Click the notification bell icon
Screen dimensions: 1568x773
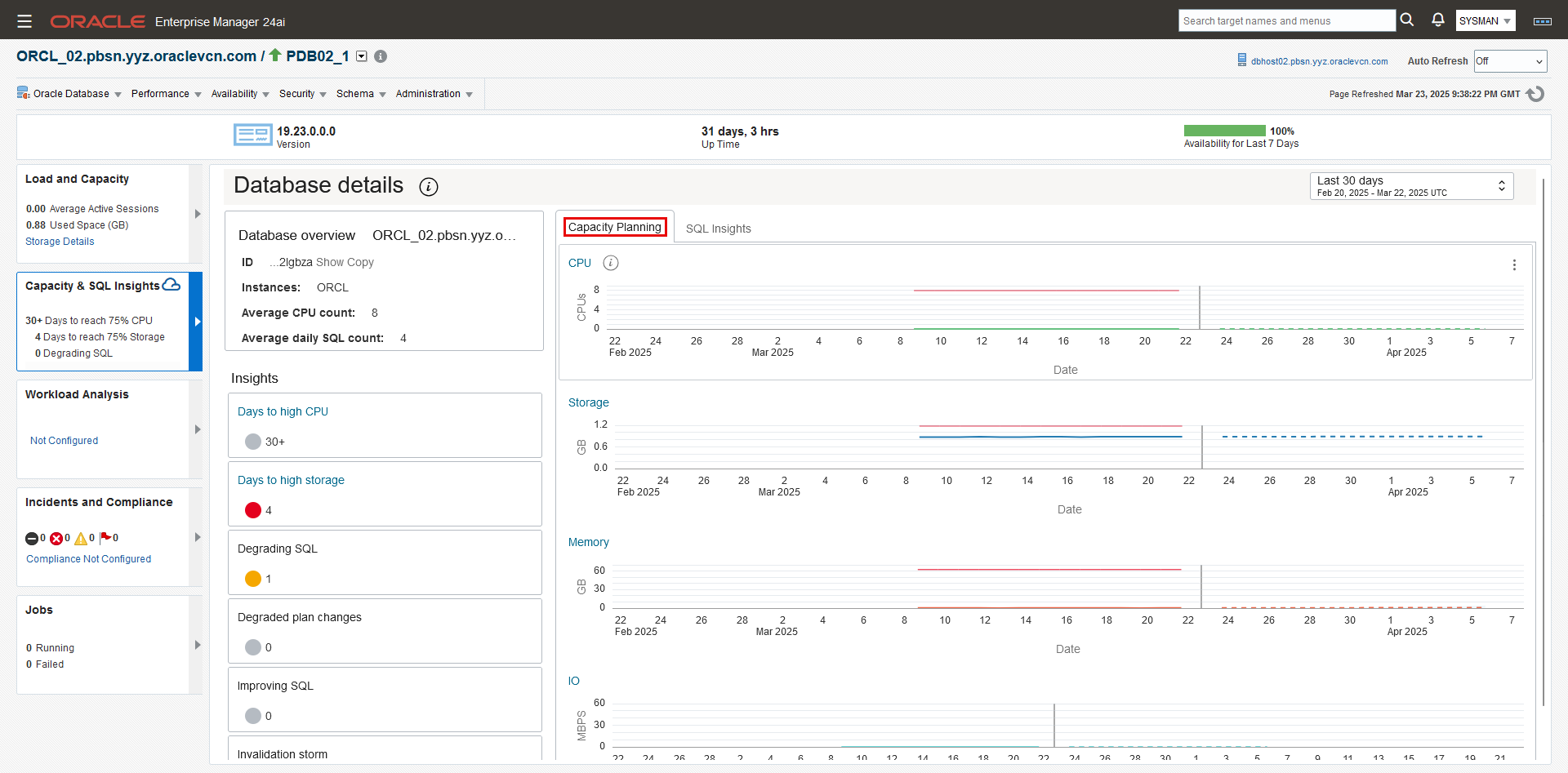pyautogui.click(x=1437, y=20)
